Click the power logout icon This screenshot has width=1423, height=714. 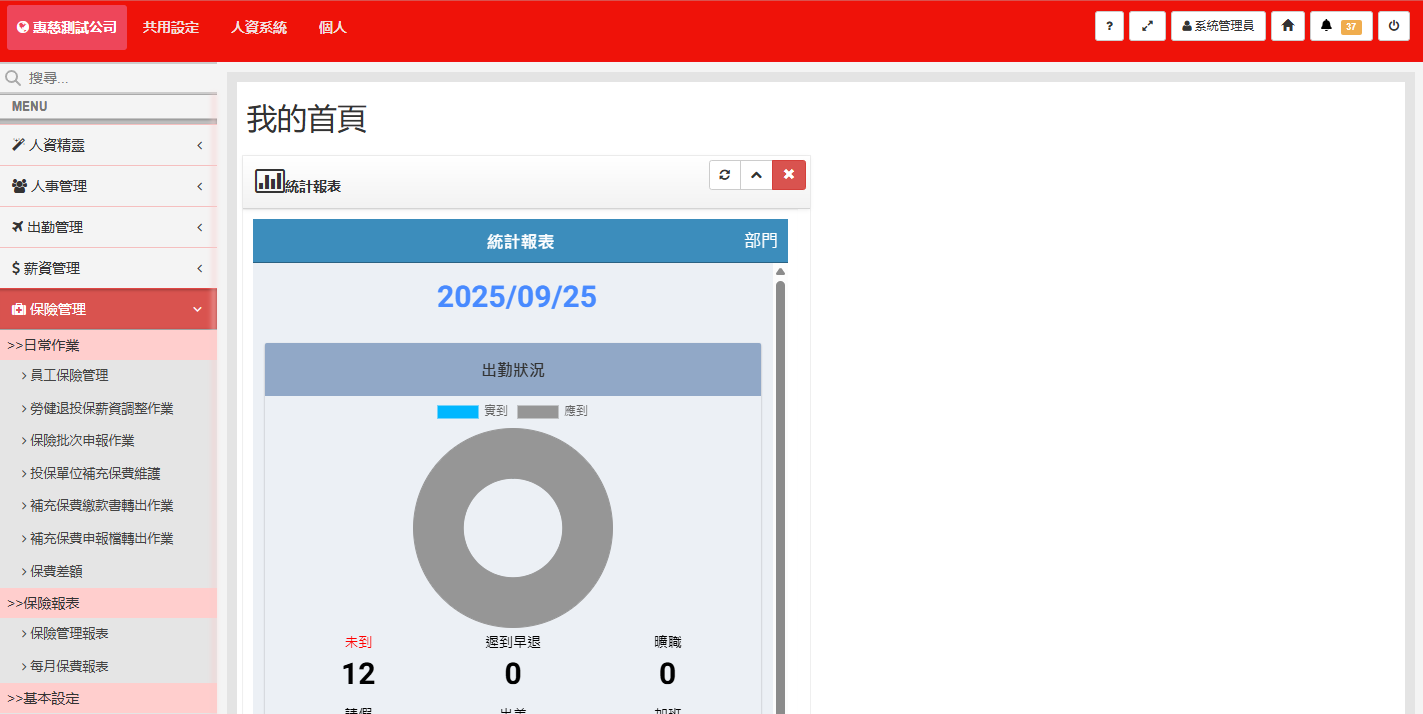(x=1394, y=26)
